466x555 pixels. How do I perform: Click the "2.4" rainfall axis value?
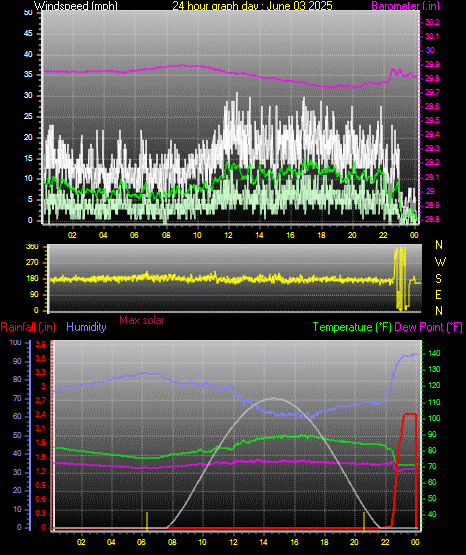(41, 414)
